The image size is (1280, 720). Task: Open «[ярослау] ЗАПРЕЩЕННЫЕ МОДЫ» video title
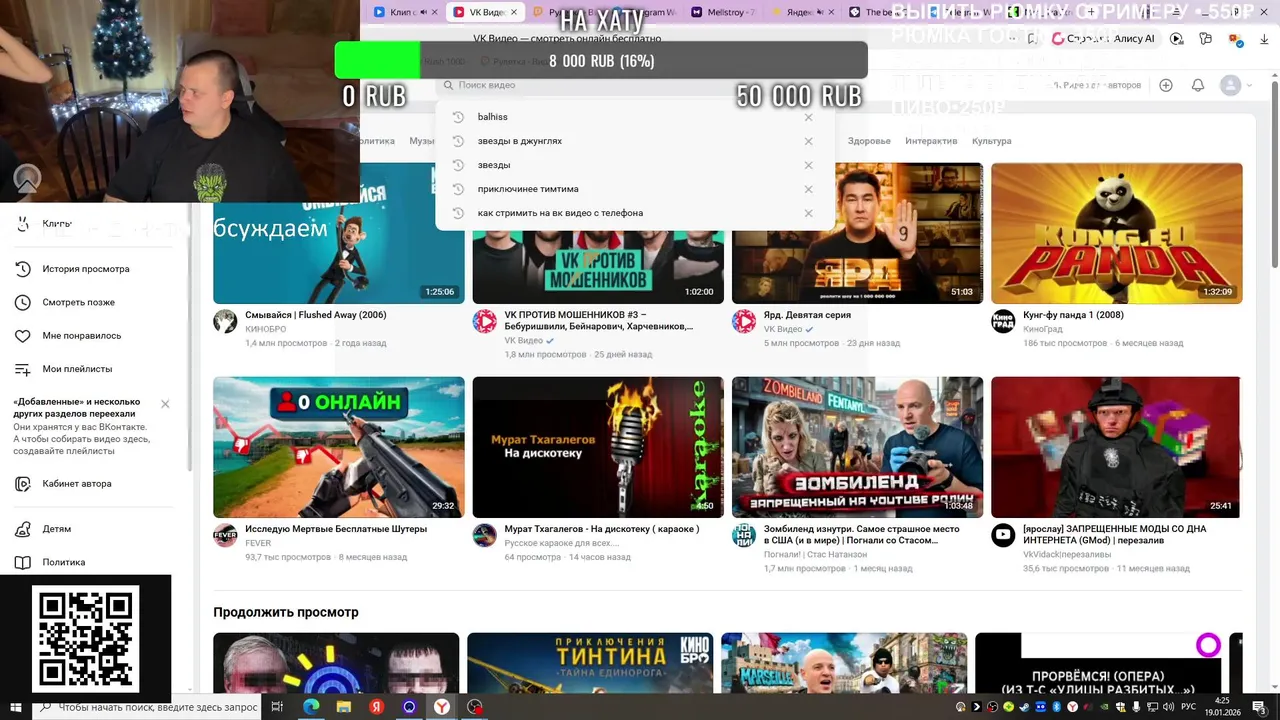[1115, 534]
